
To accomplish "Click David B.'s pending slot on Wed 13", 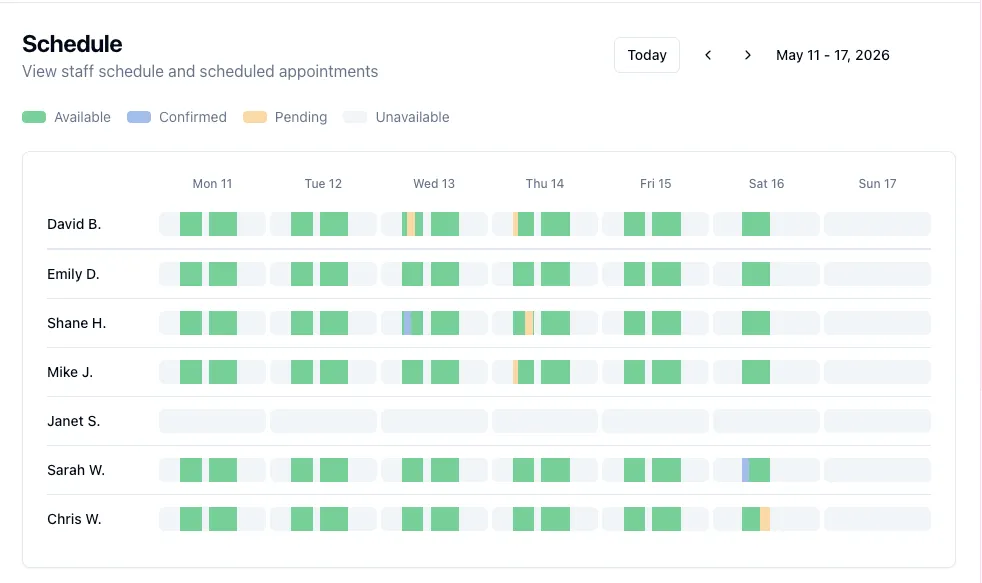I will point(411,224).
